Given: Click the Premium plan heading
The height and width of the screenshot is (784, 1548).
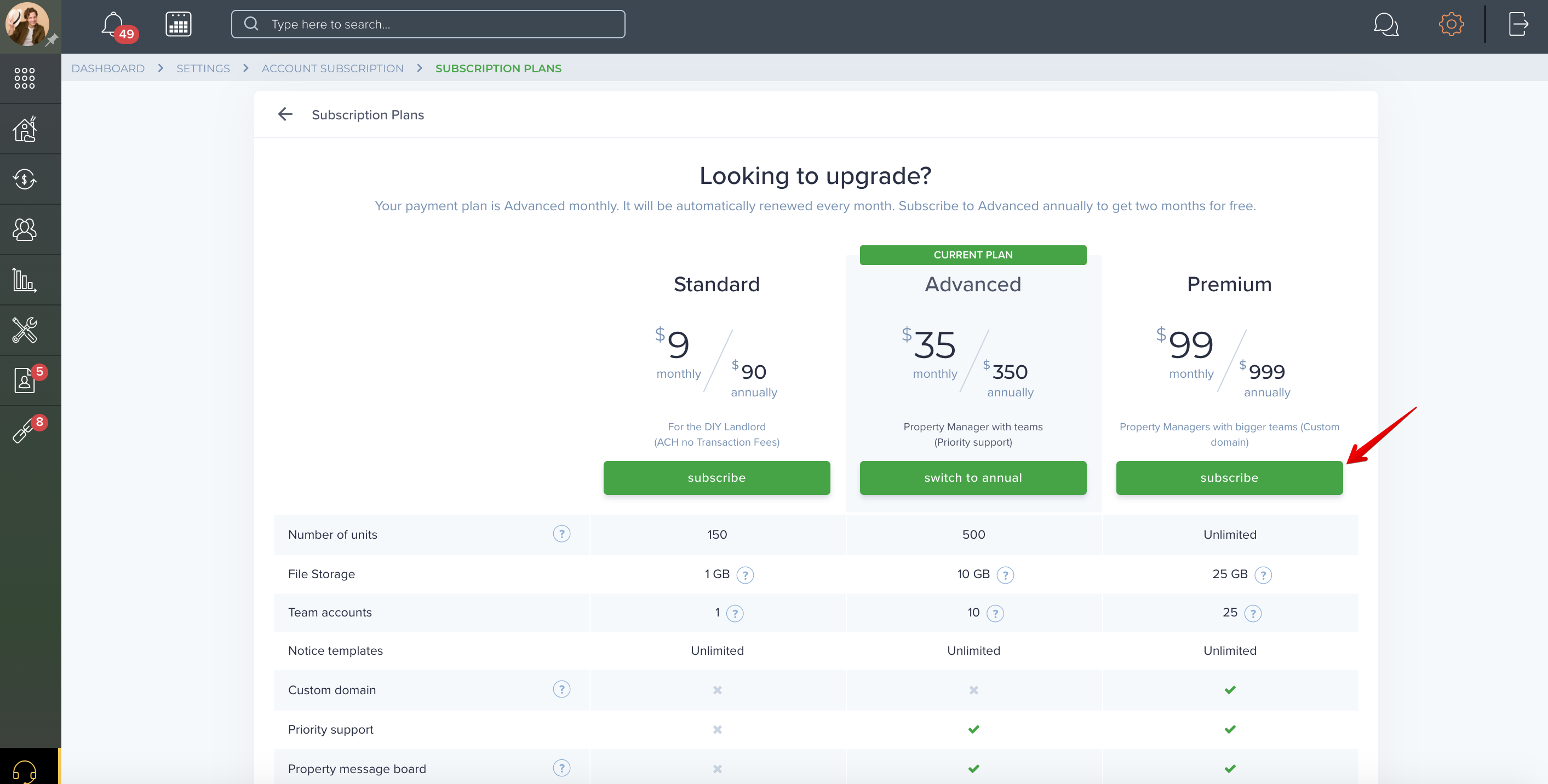Looking at the screenshot, I should [1229, 284].
